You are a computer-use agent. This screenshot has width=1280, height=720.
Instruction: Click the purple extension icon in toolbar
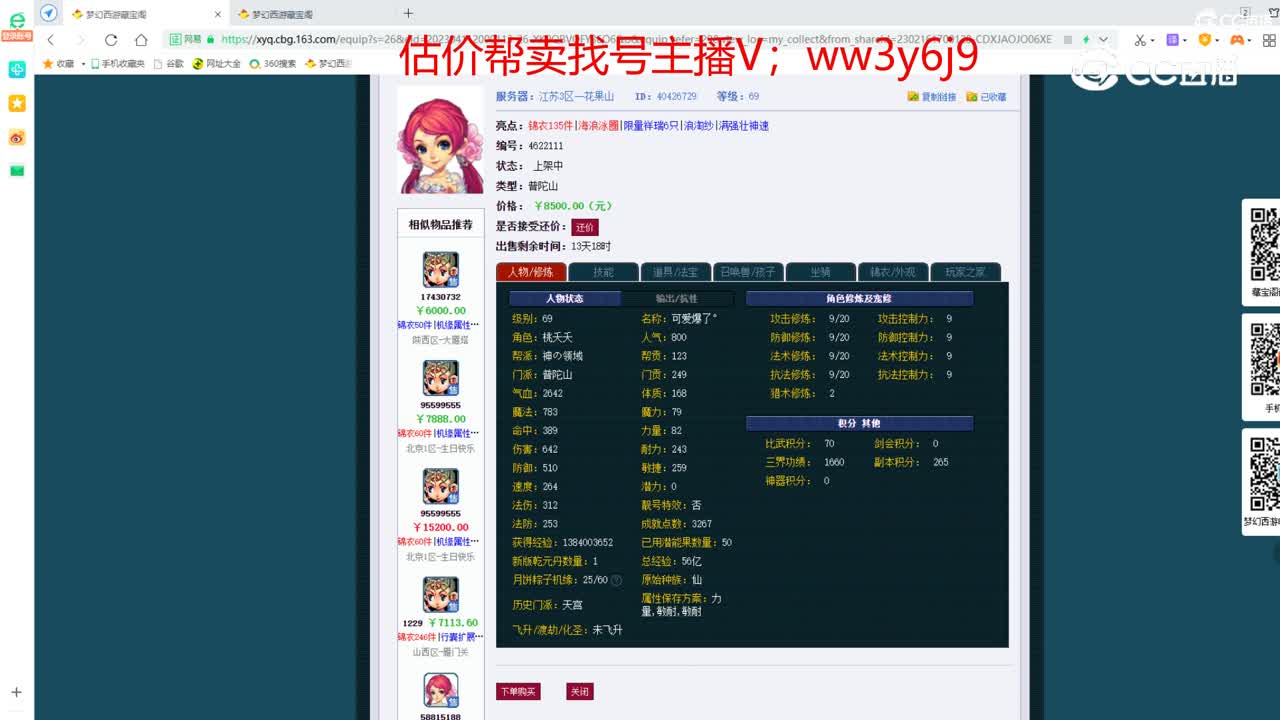(x=1172, y=40)
